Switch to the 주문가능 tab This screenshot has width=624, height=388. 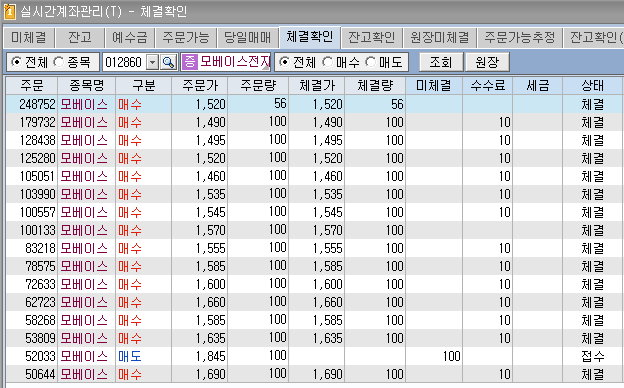[185, 37]
